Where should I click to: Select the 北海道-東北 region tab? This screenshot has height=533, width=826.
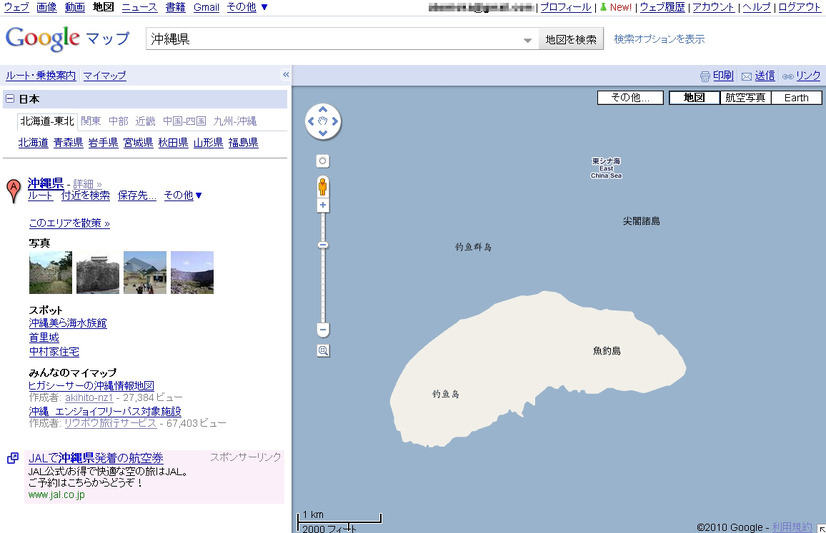[x=47, y=122]
